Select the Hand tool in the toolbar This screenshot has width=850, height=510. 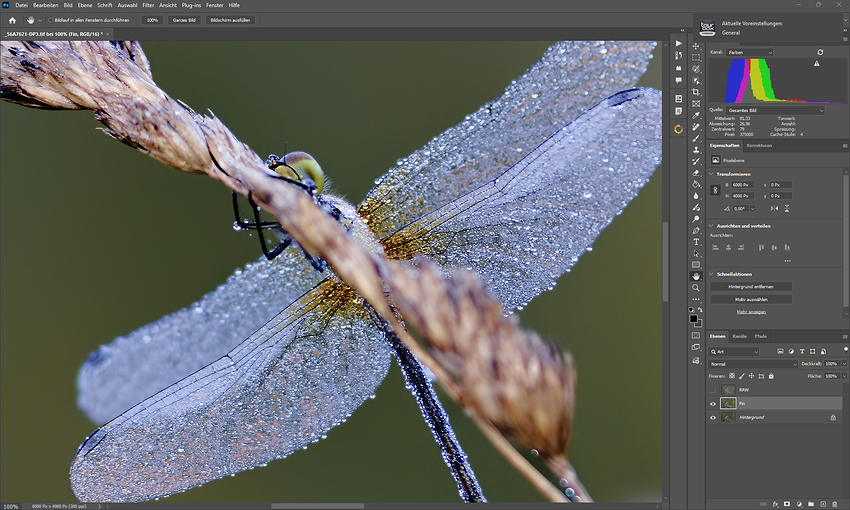click(696, 276)
